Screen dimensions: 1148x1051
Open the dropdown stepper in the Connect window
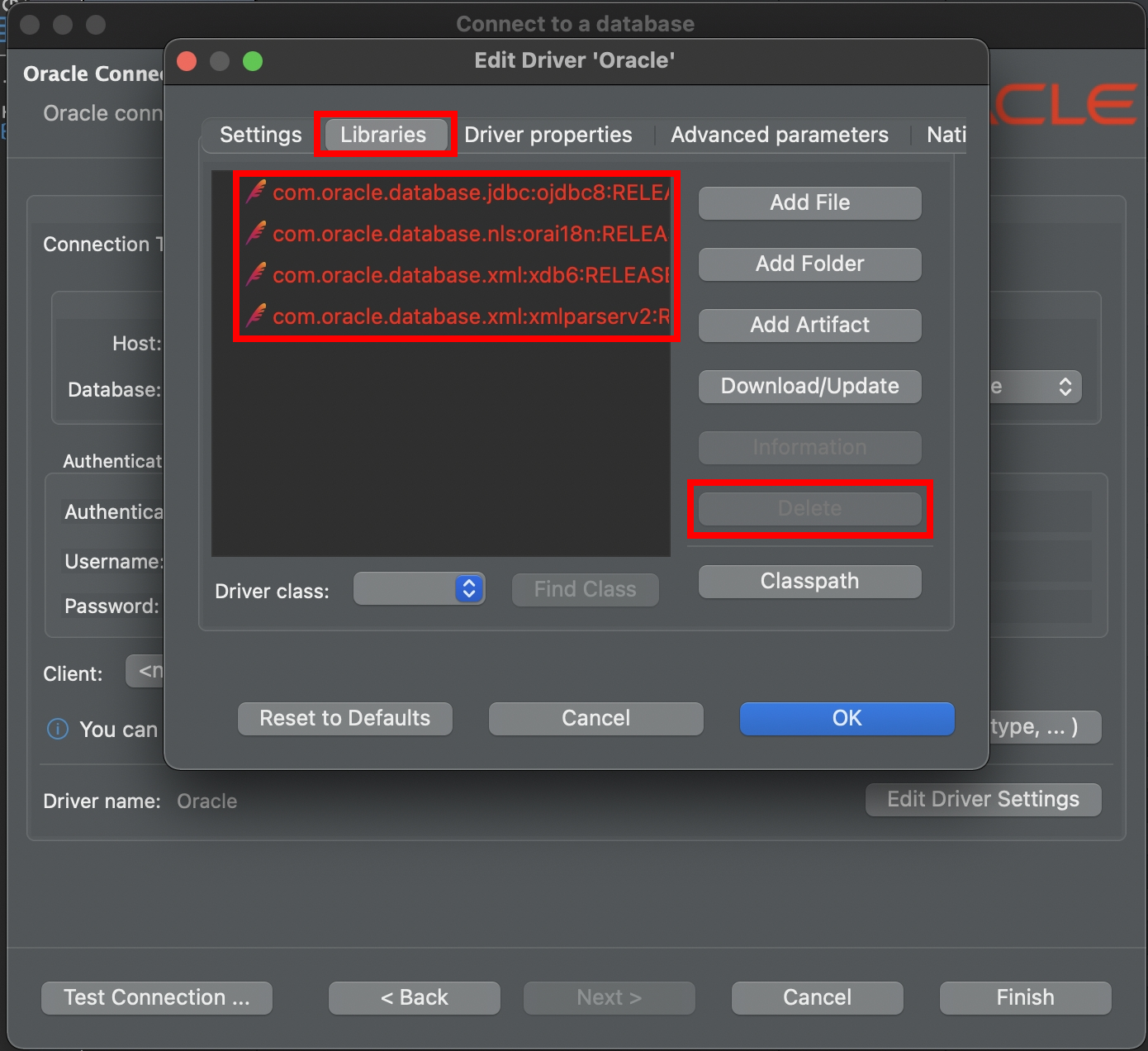tap(1065, 386)
